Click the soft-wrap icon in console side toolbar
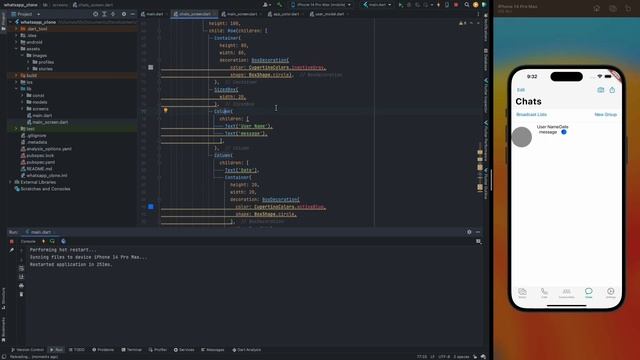This screenshot has height=360, width=640. [21, 269]
